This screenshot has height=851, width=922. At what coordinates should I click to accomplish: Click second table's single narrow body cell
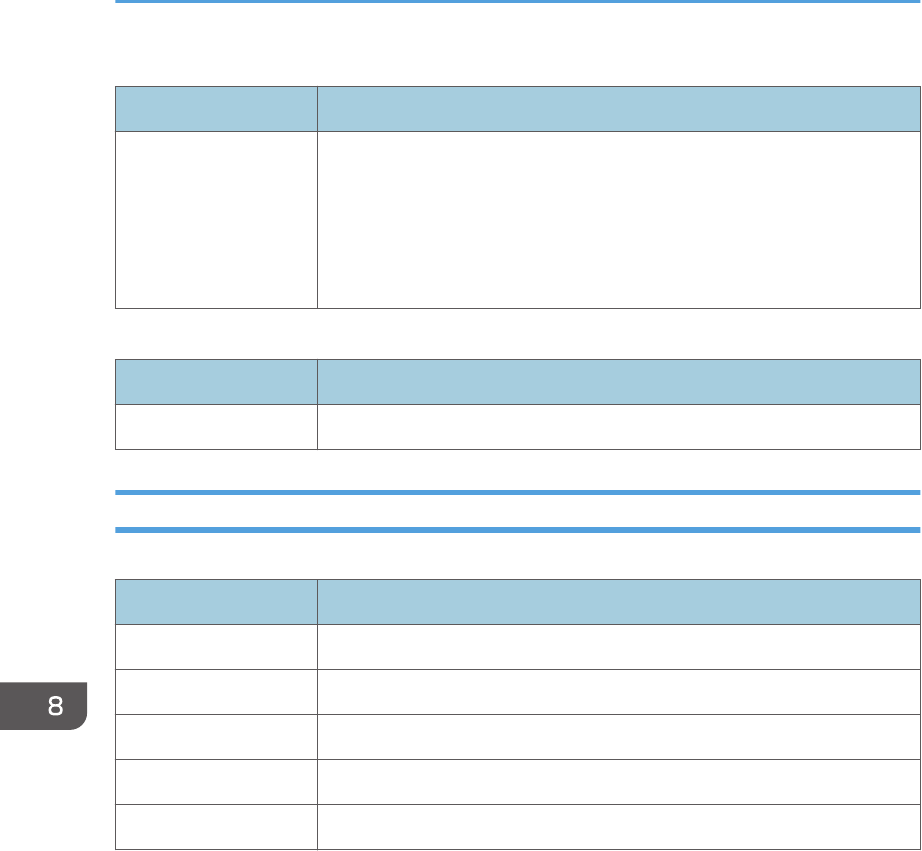coord(216,427)
